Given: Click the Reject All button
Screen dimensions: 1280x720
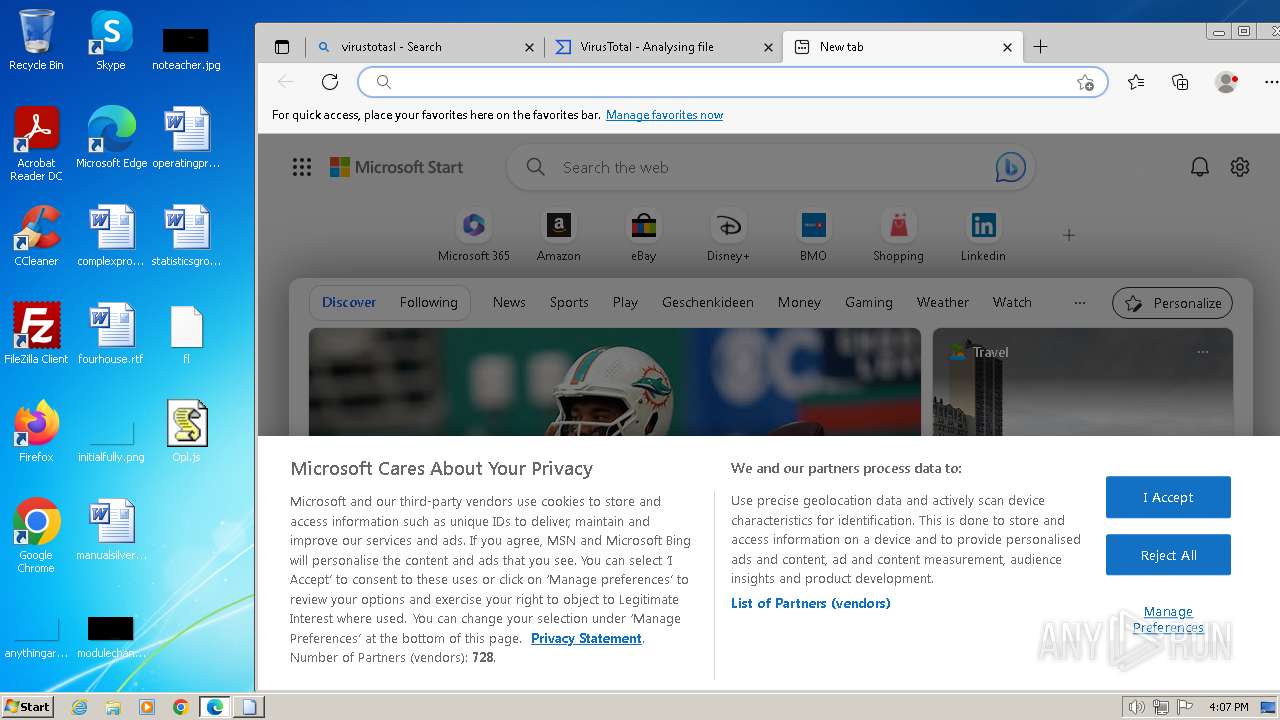Looking at the screenshot, I should point(1168,555).
